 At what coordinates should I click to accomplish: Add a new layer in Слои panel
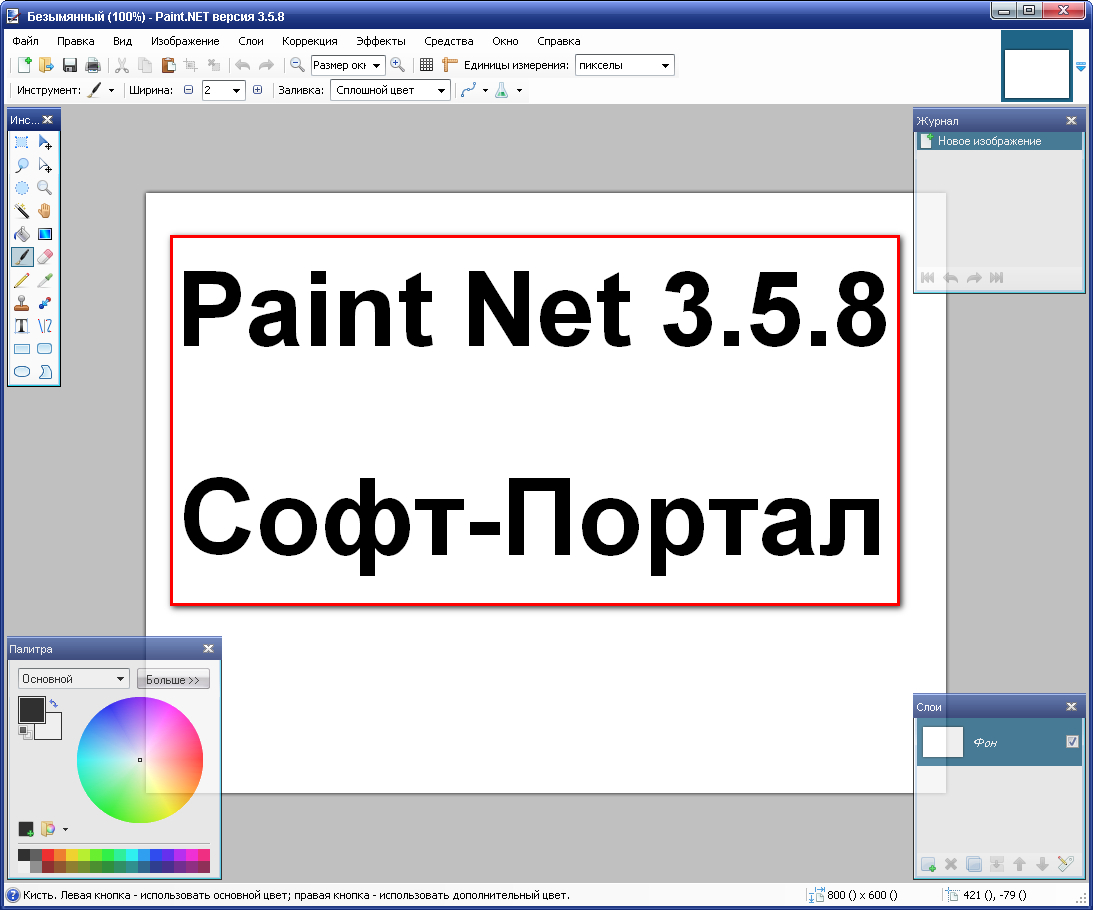[928, 864]
